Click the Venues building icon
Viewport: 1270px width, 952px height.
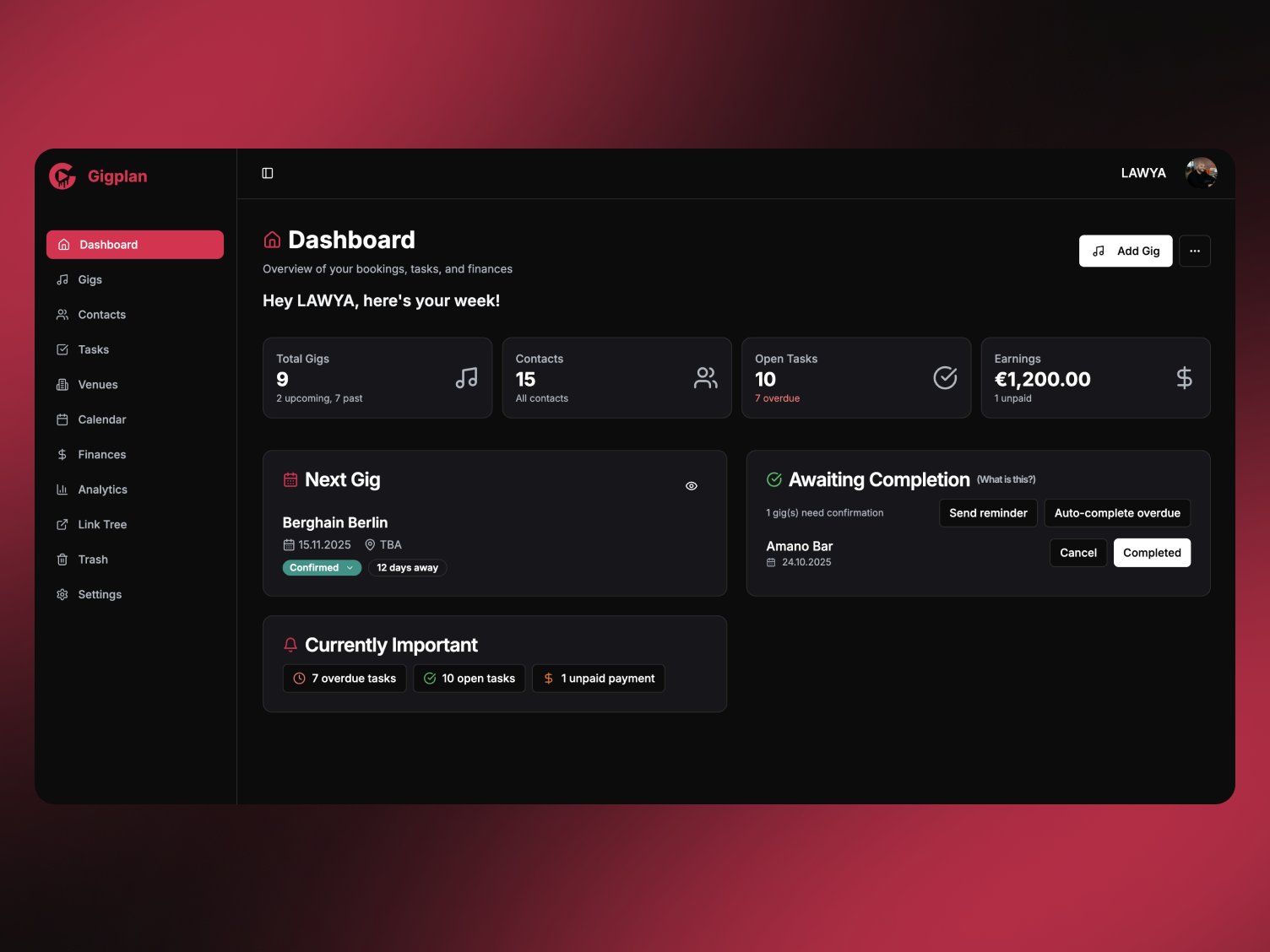point(62,384)
